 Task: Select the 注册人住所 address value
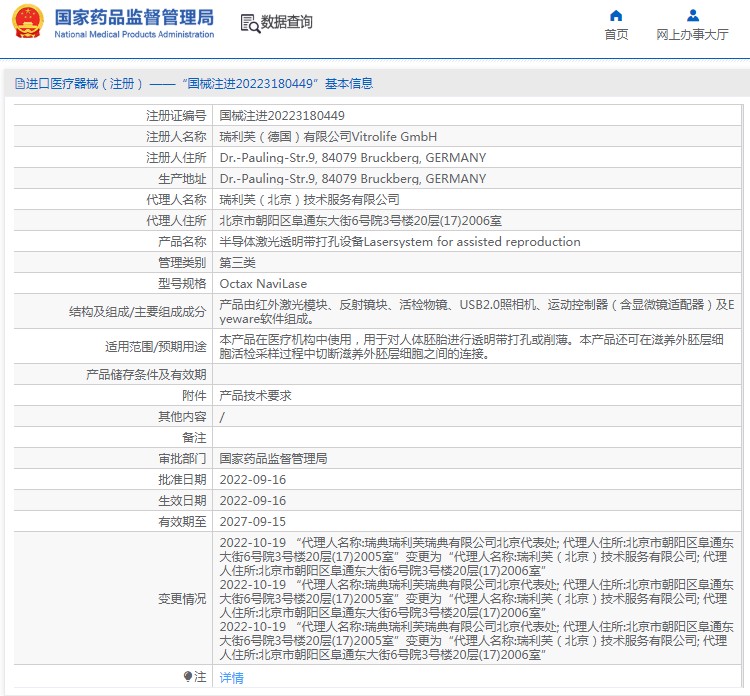coord(353,158)
